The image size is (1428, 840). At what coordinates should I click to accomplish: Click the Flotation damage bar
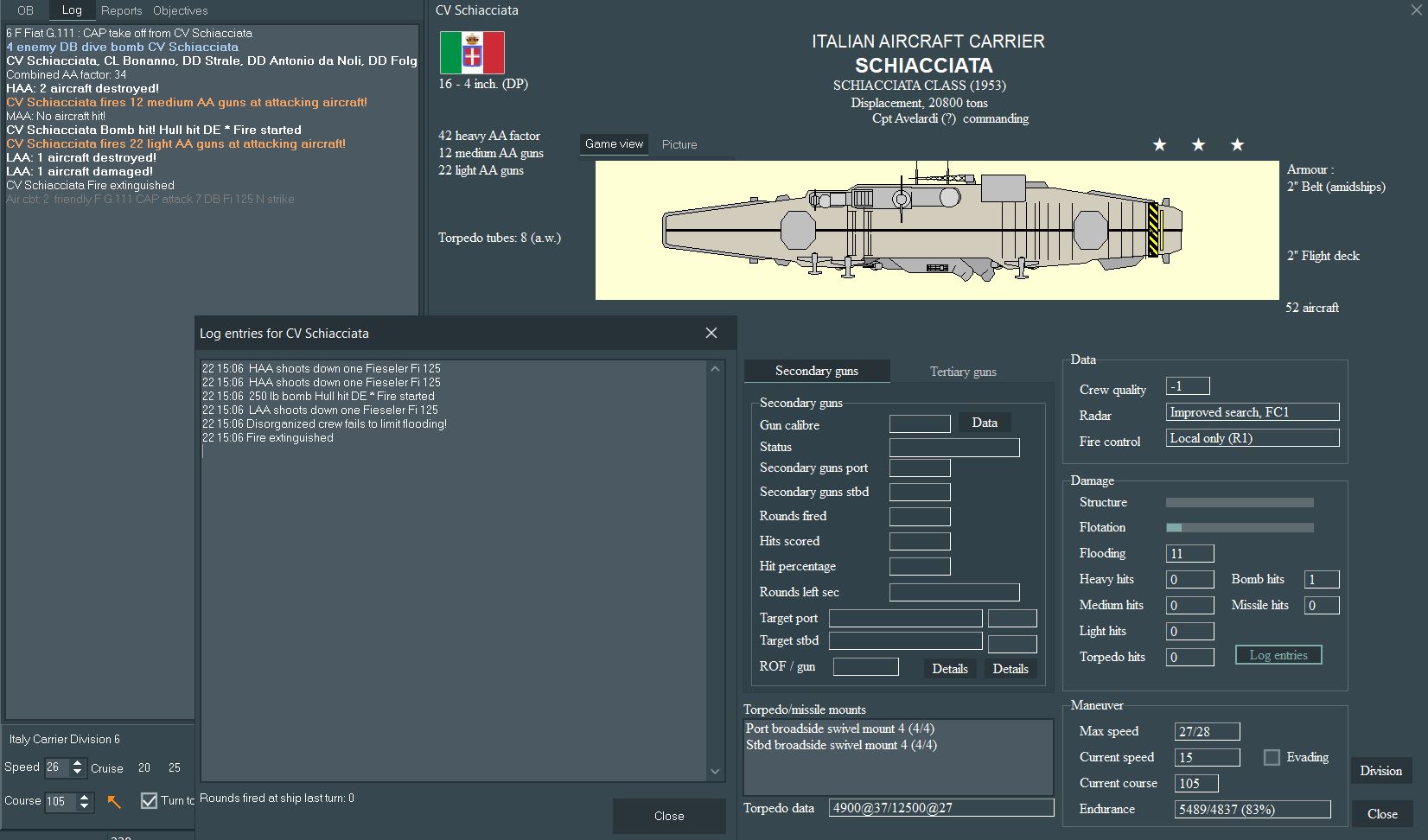coord(1240,527)
